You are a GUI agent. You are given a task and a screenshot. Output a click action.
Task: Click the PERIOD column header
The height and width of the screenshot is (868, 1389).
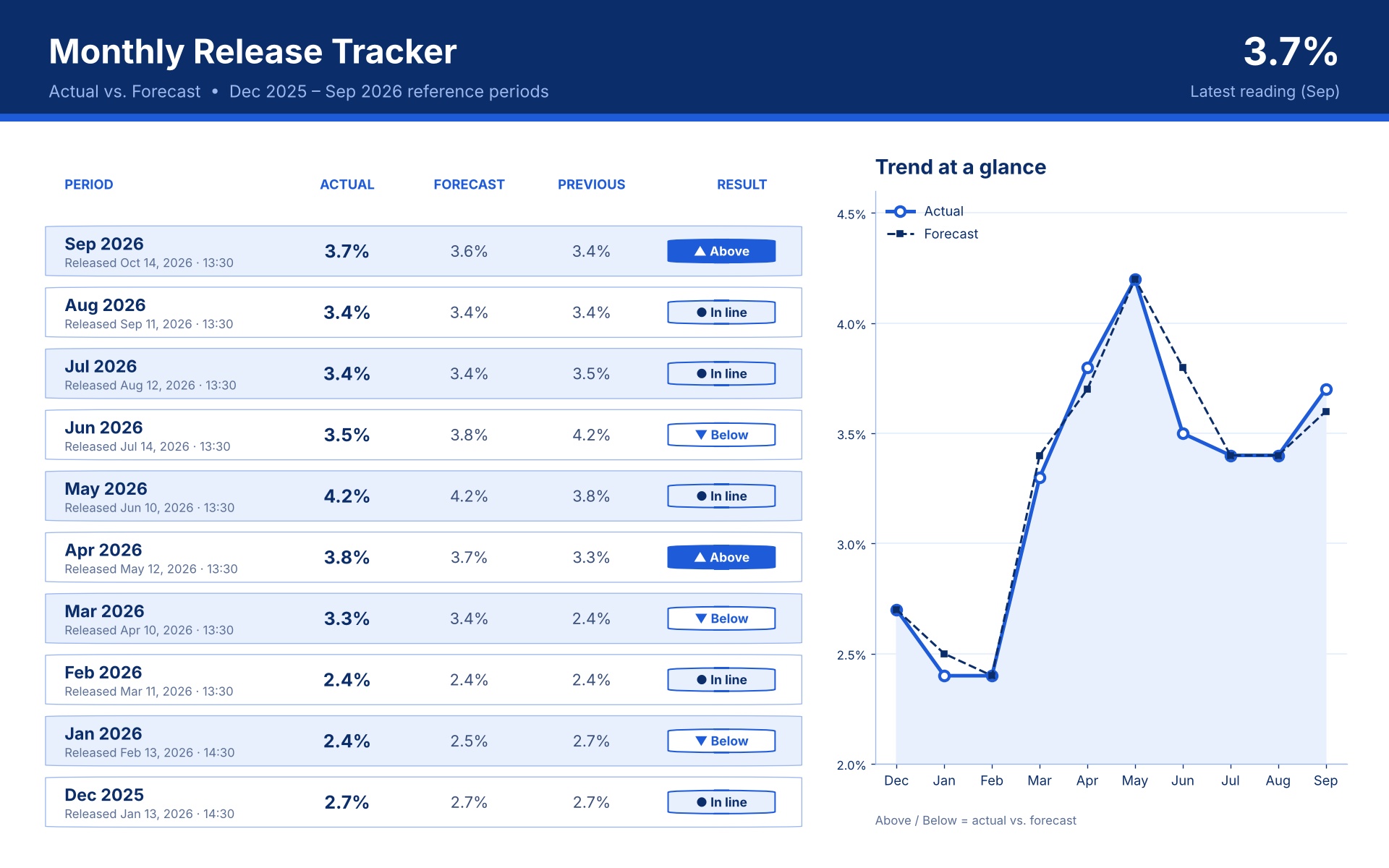(x=89, y=184)
